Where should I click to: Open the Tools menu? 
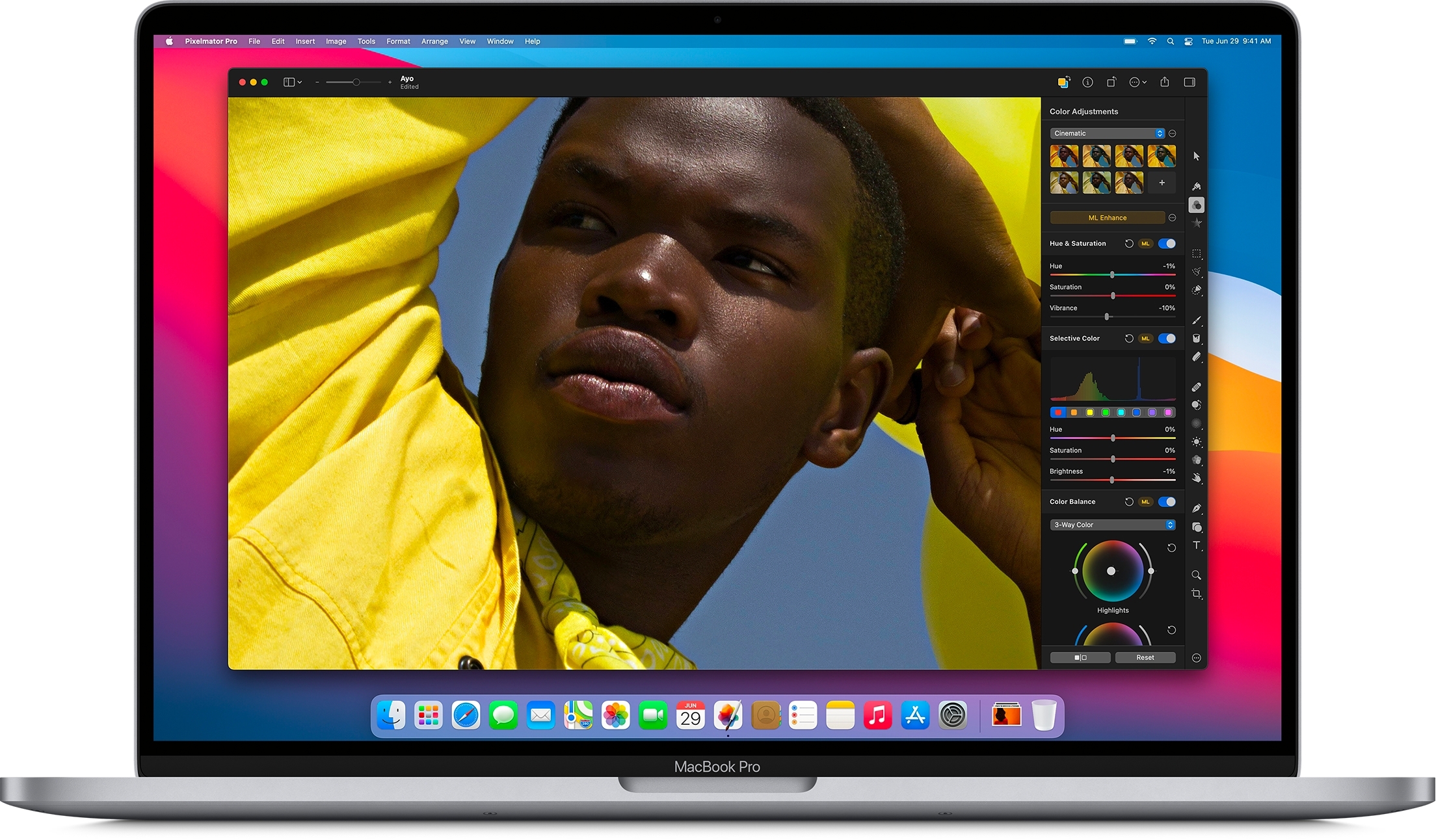366,41
